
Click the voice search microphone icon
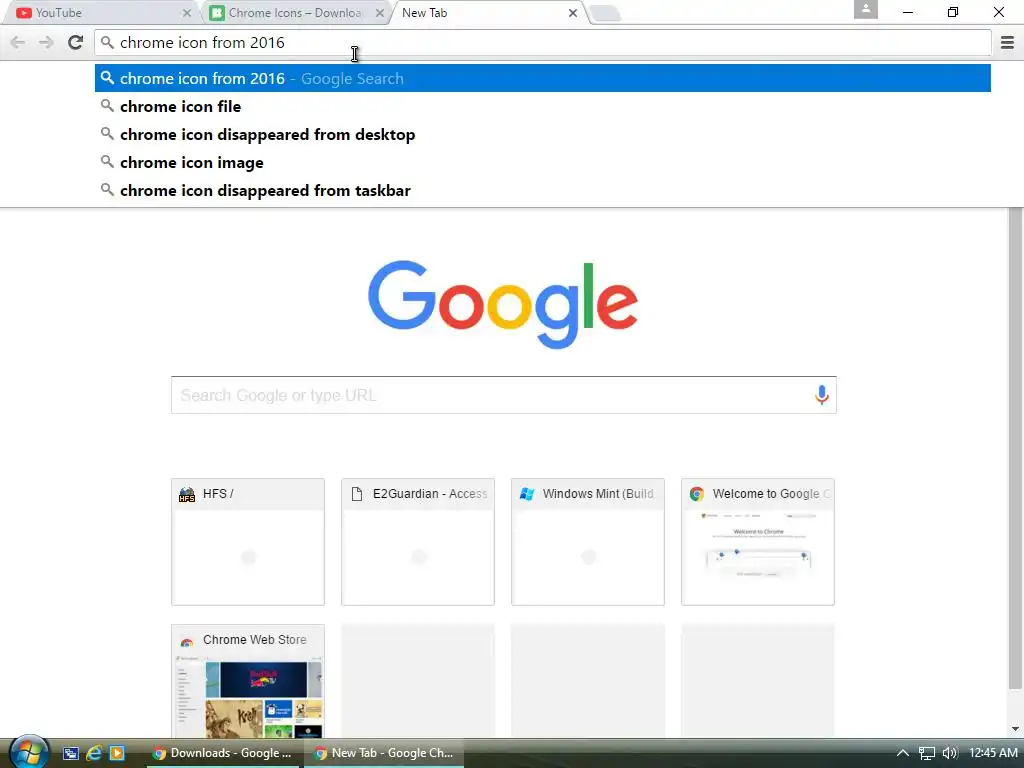click(x=822, y=395)
